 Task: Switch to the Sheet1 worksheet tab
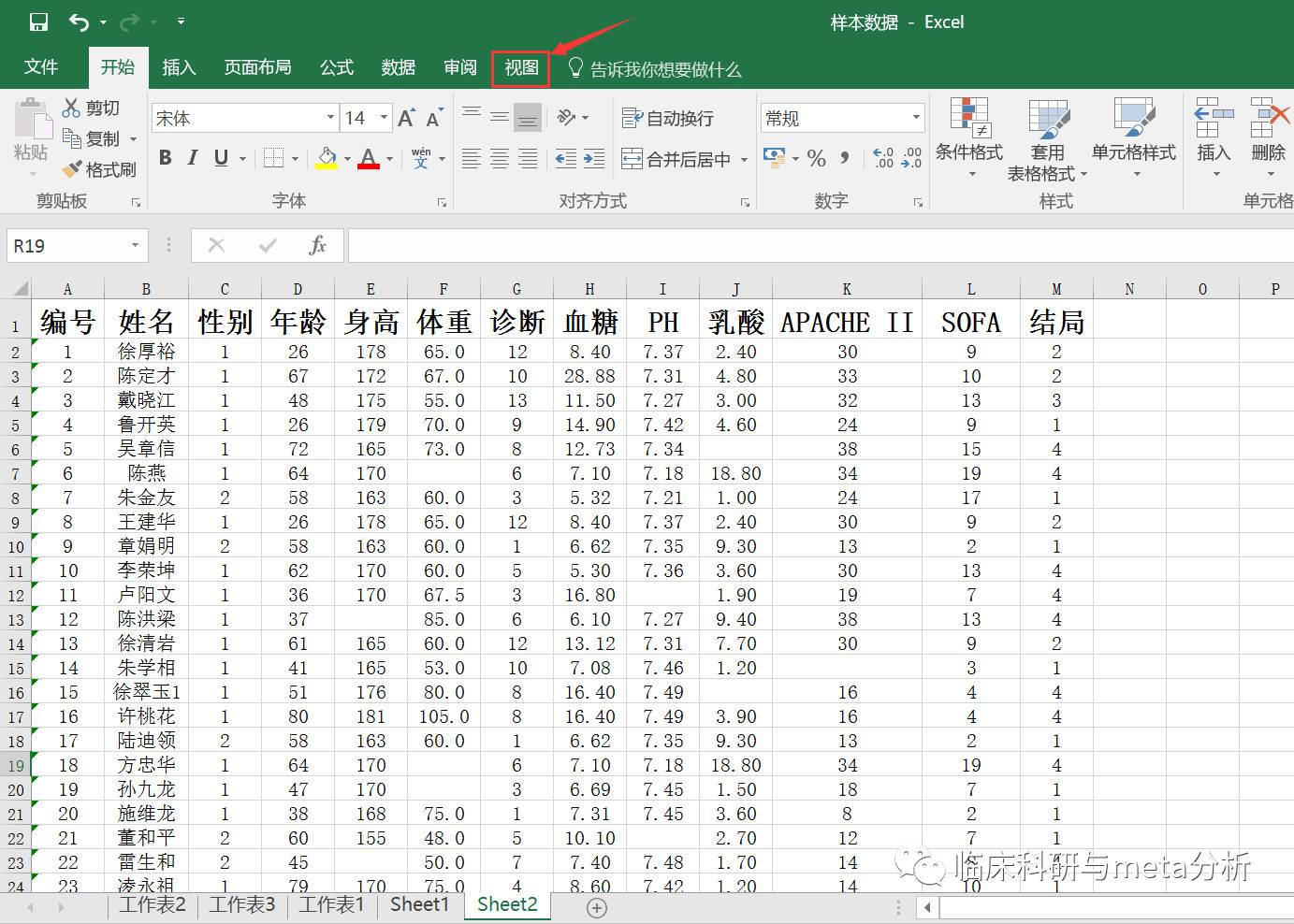tap(419, 904)
